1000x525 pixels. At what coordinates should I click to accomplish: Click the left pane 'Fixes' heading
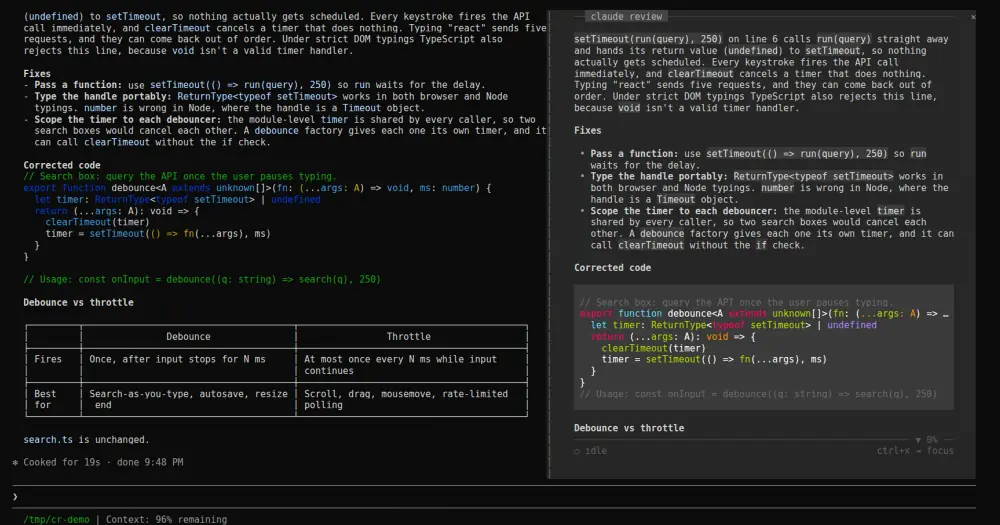click(37, 73)
